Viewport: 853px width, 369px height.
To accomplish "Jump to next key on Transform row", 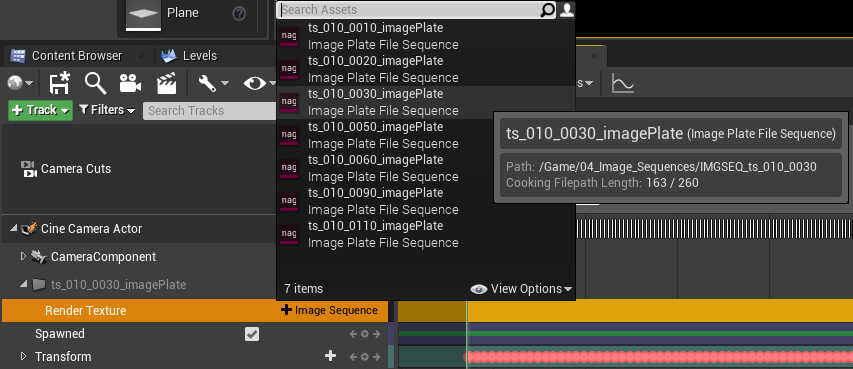I will tap(376, 357).
